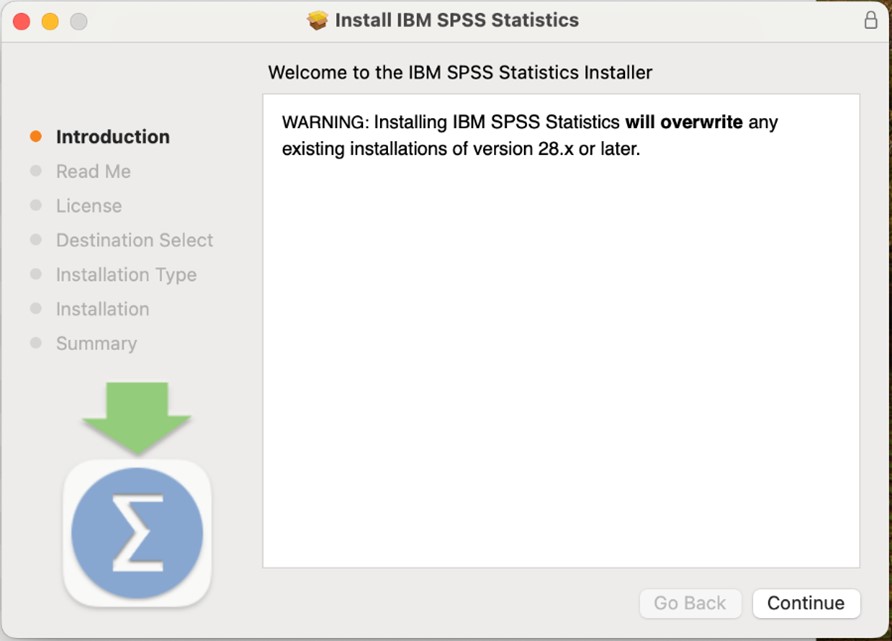Image resolution: width=892 pixels, height=641 pixels.
Task: Click the Go Back button
Action: (x=690, y=603)
